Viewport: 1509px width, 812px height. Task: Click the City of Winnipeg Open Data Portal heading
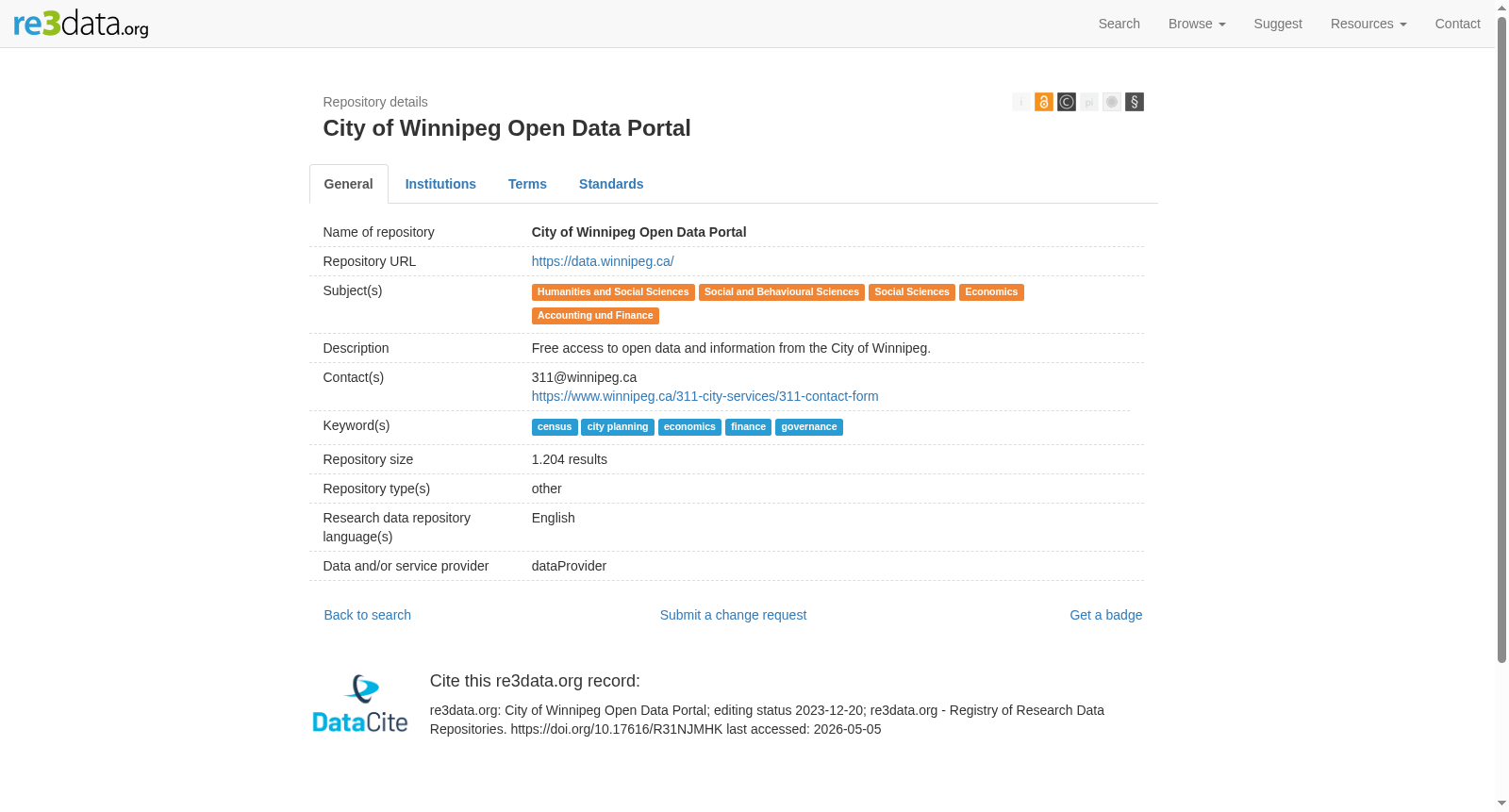pyautogui.click(x=507, y=128)
